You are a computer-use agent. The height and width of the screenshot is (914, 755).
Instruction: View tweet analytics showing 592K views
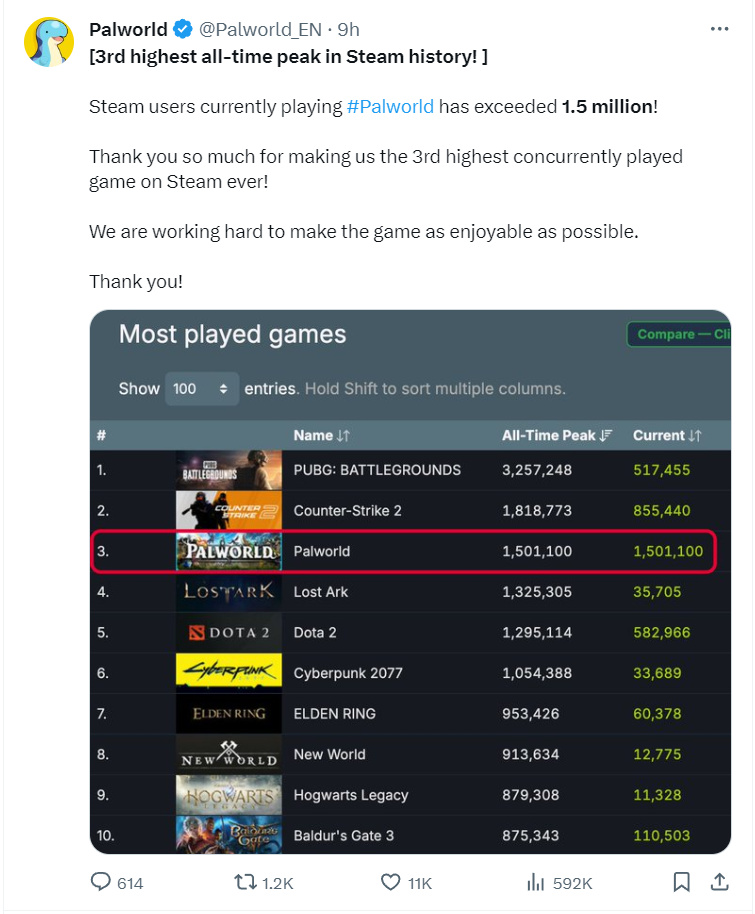(x=535, y=883)
